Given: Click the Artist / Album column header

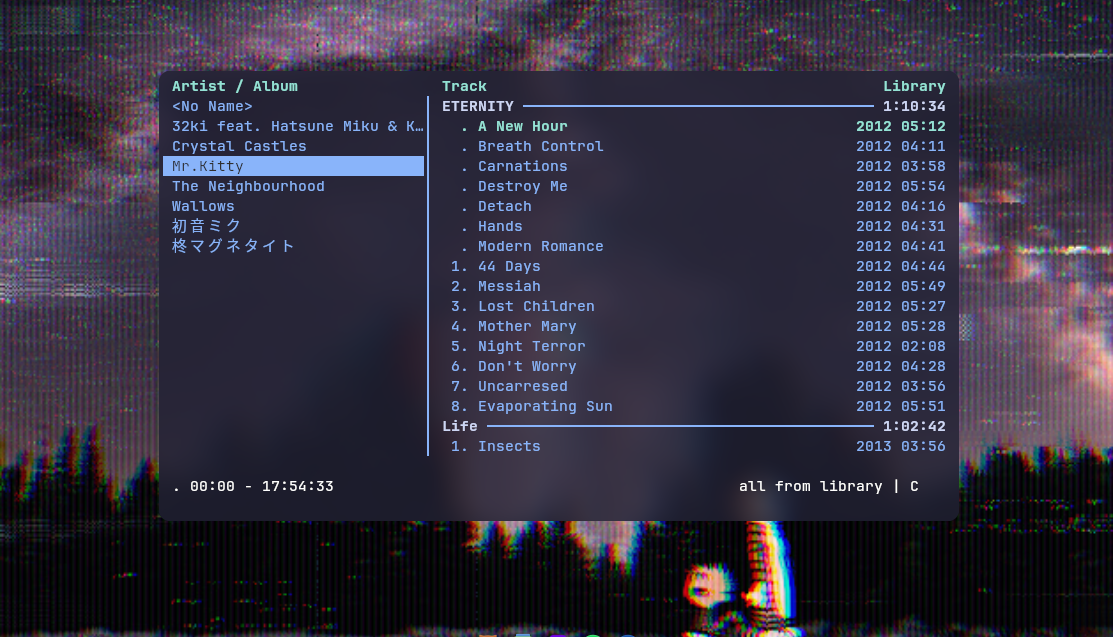Looking at the screenshot, I should [235, 86].
